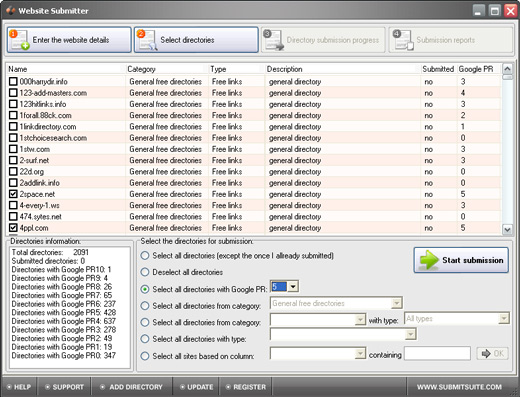Check the 1forall.88ck.com checkbox
Screen dimensions: 520x397
13,115
